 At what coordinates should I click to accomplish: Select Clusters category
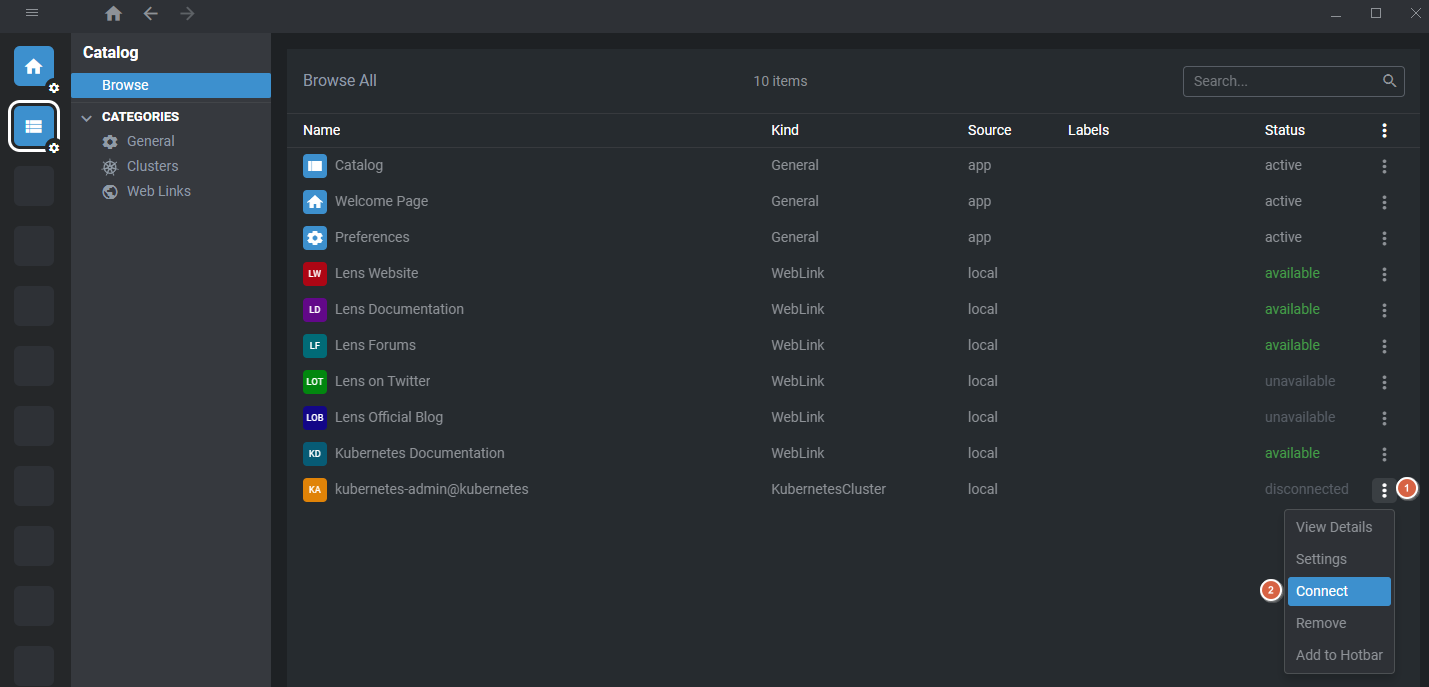pyautogui.click(x=152, y=166)
